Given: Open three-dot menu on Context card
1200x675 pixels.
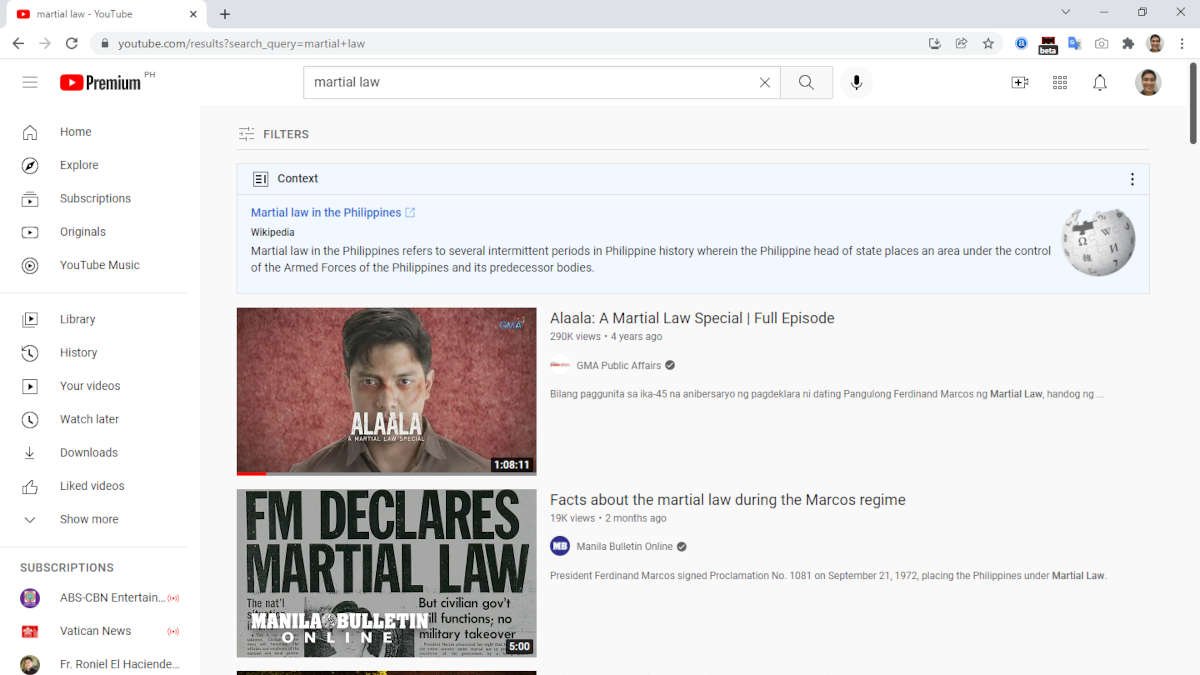Looking at the screenshot, I should [1132, 178].
